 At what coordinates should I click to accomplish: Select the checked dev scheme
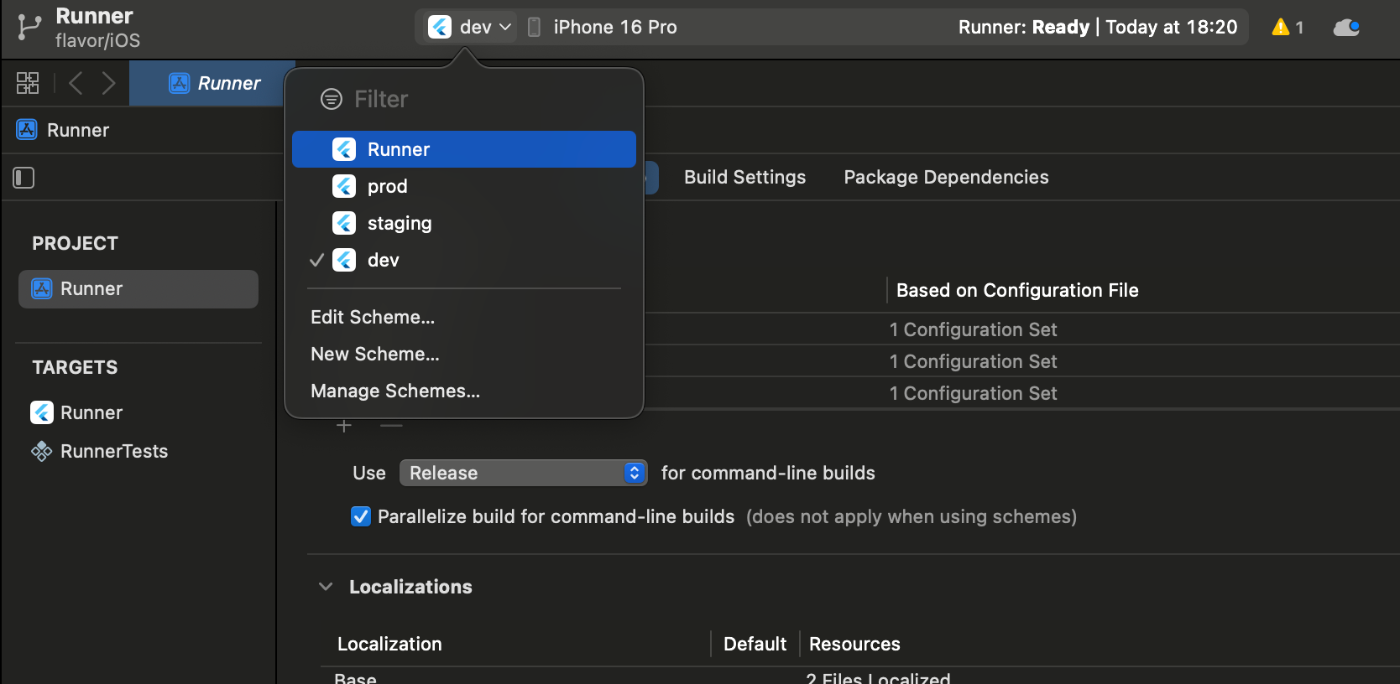point(464,261)
